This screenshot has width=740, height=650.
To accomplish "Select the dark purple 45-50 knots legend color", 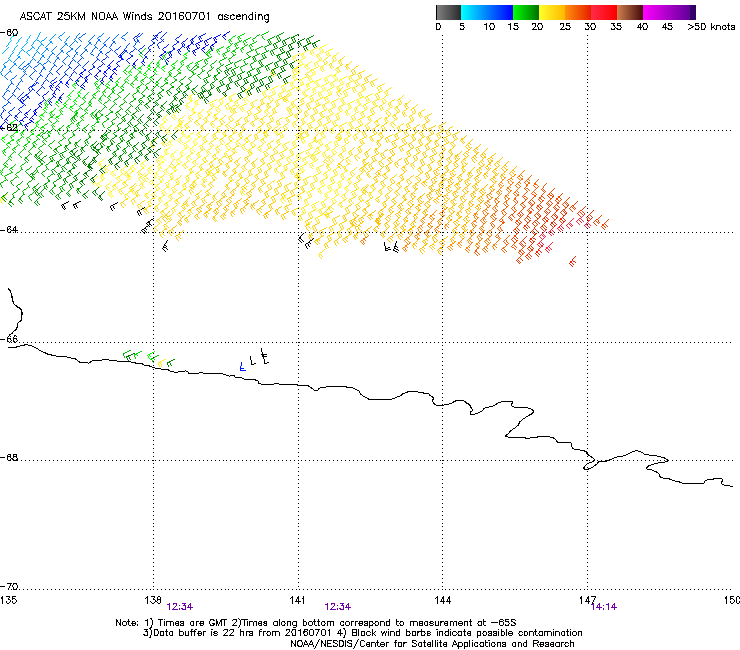I will (x=682, y=12).
